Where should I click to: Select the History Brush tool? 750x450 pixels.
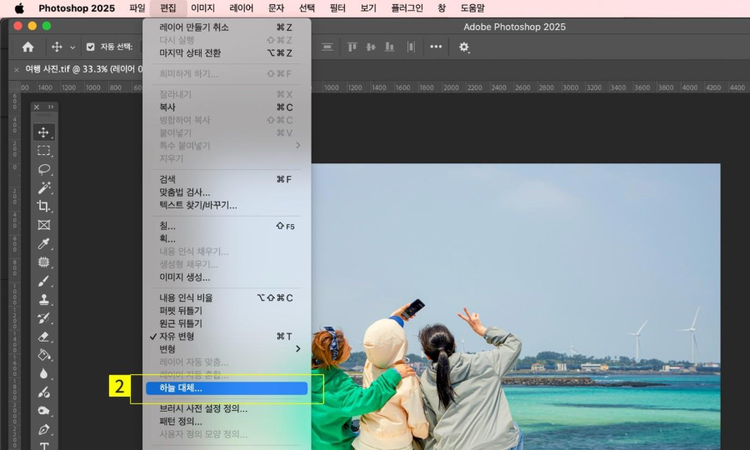point(44,318)
